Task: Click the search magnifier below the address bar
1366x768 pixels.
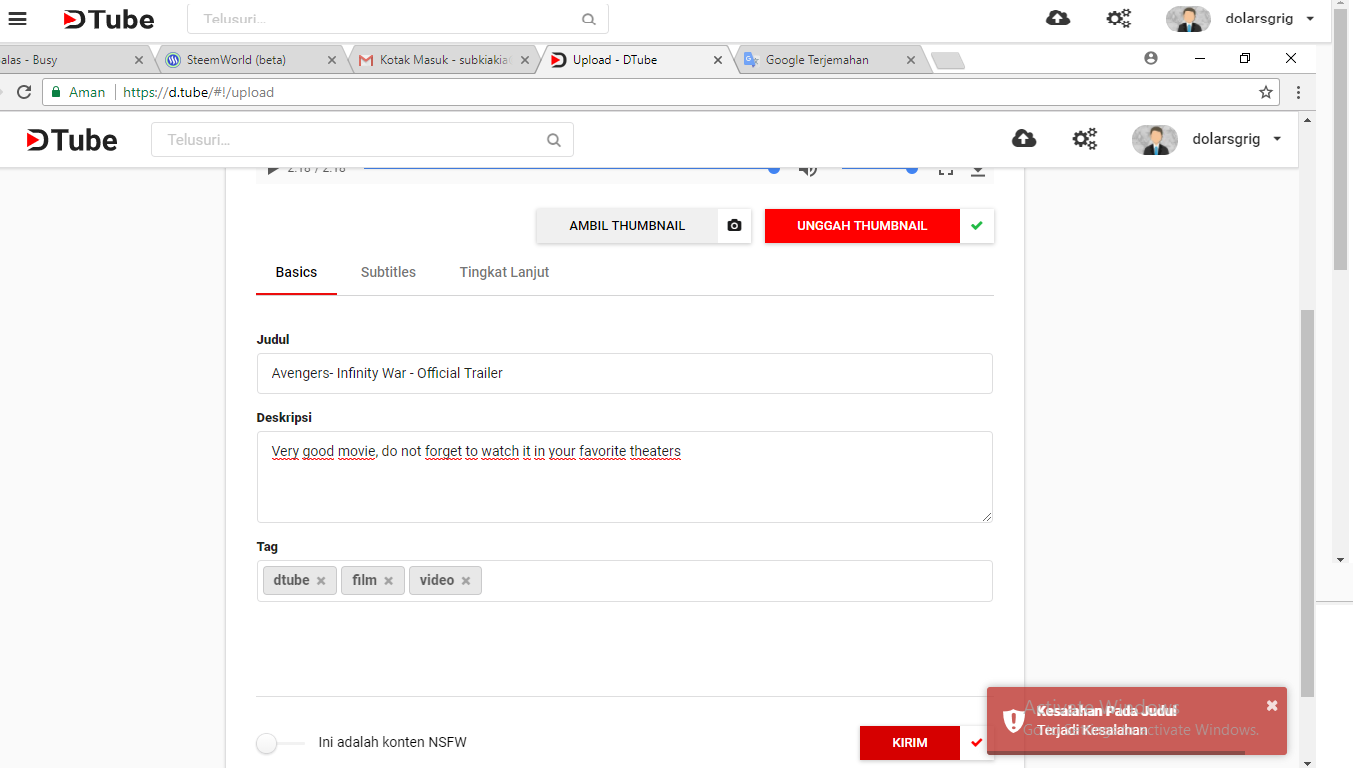Action: (554, 140)
